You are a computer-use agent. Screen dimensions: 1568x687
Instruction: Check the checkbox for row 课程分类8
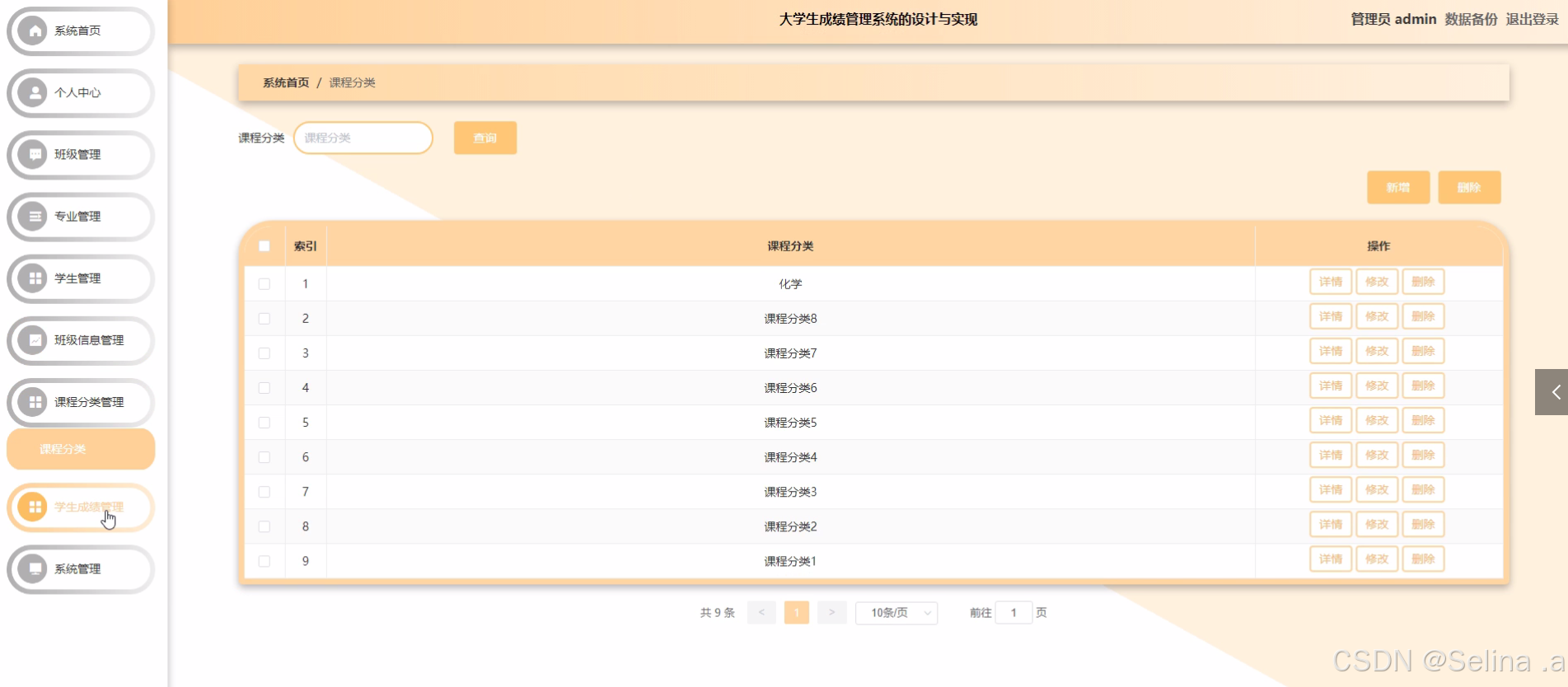264,319
